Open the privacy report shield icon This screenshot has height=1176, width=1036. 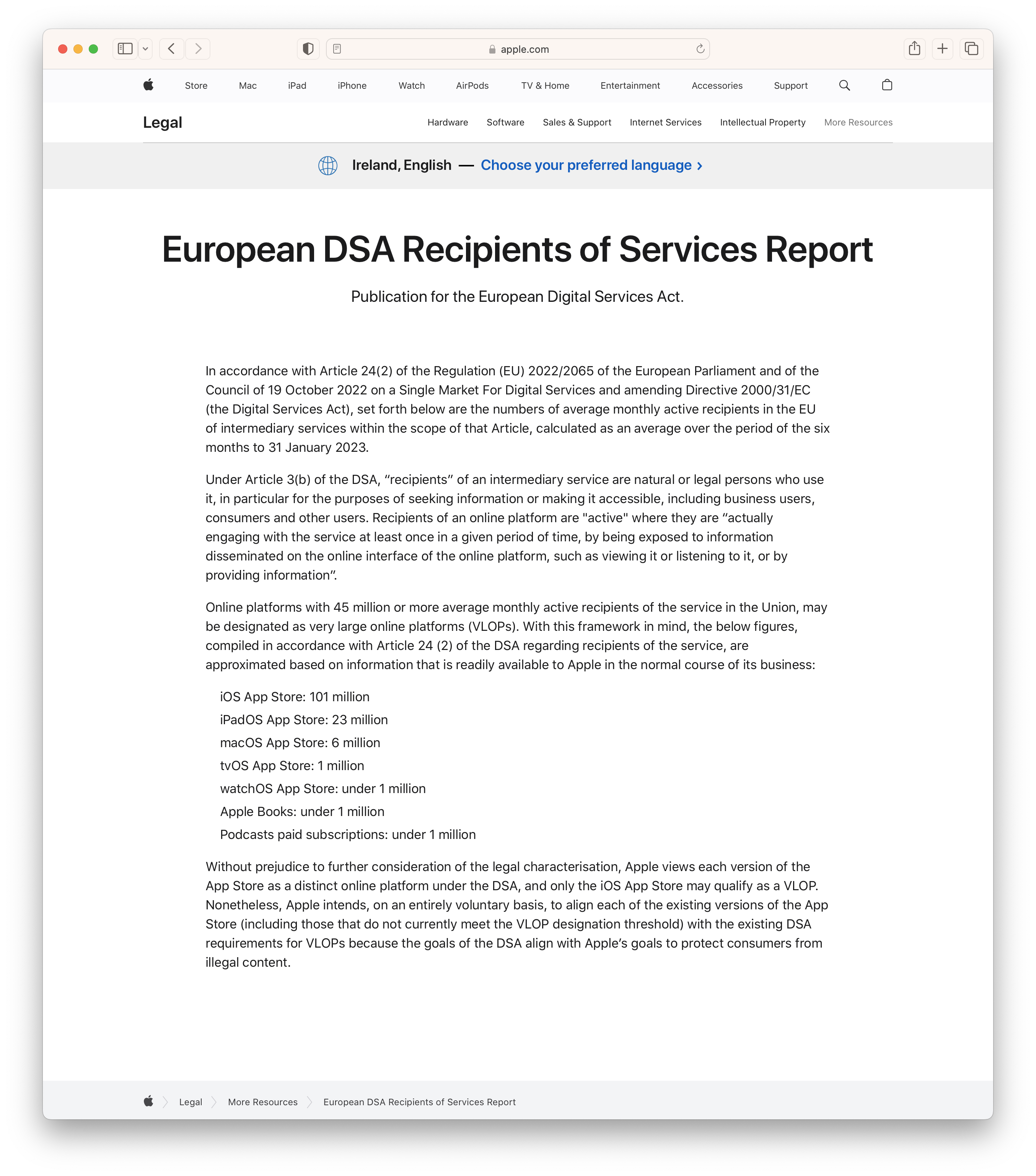coord(308,49)
